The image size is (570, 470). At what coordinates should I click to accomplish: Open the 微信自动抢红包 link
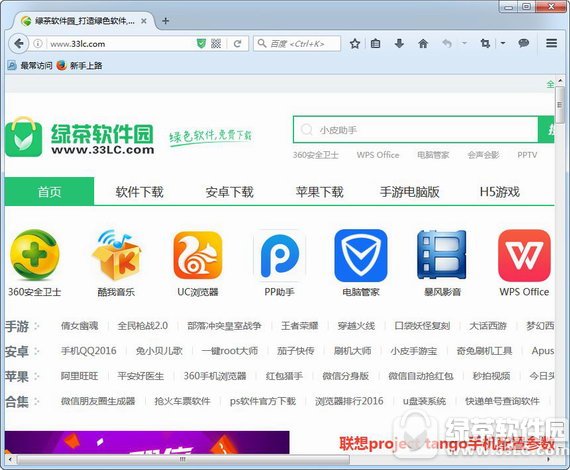tap(421, 376)
